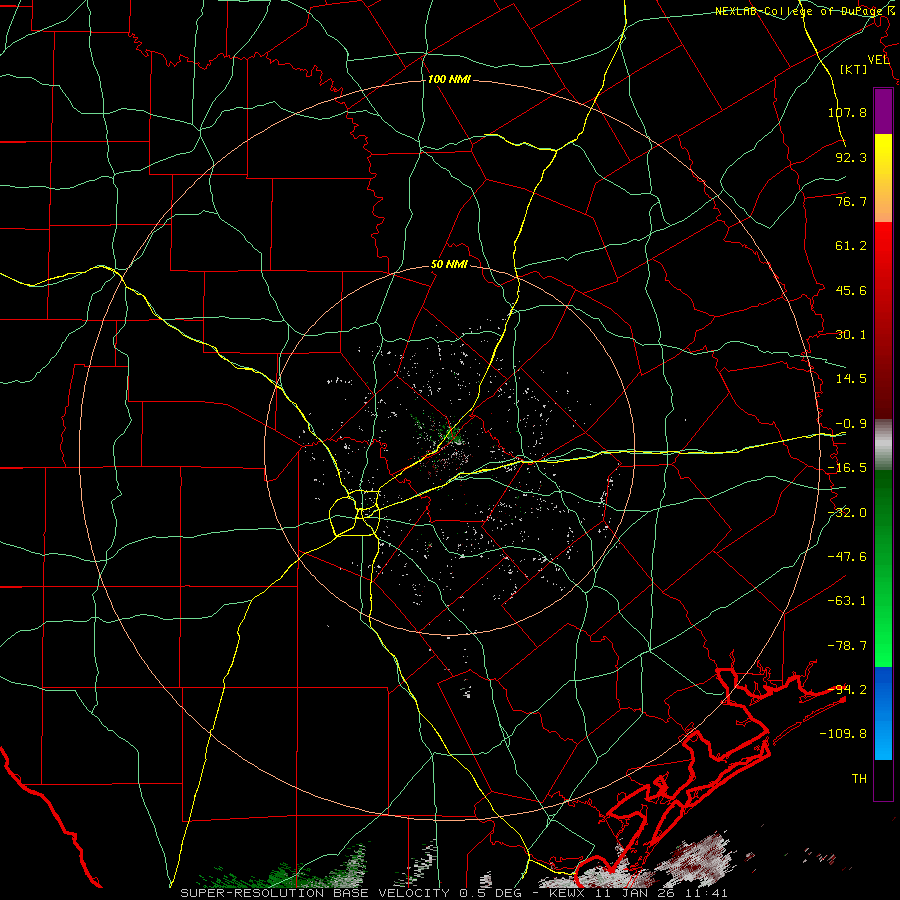Click the -94.2 velocity legend value
Image resolution: width=900 pixels, height=900 pixels.
tap(847, 690)
